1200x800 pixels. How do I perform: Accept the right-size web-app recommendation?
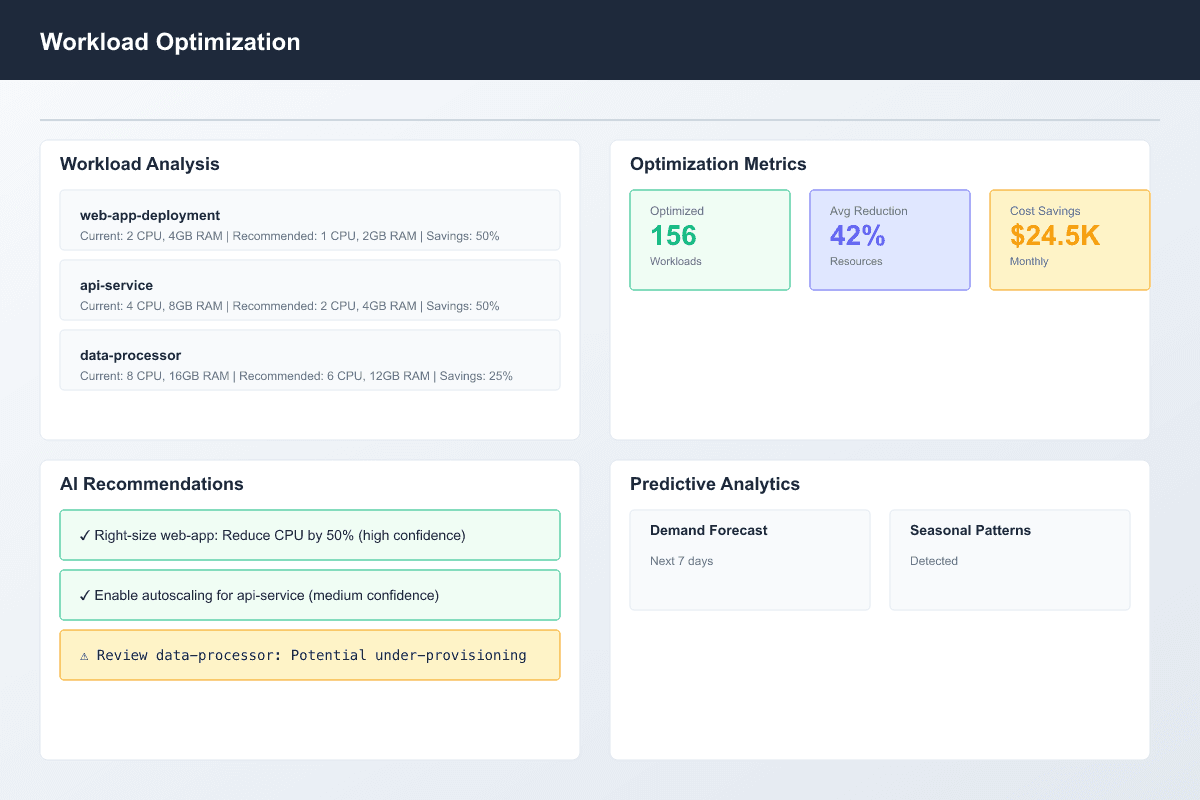310,535
